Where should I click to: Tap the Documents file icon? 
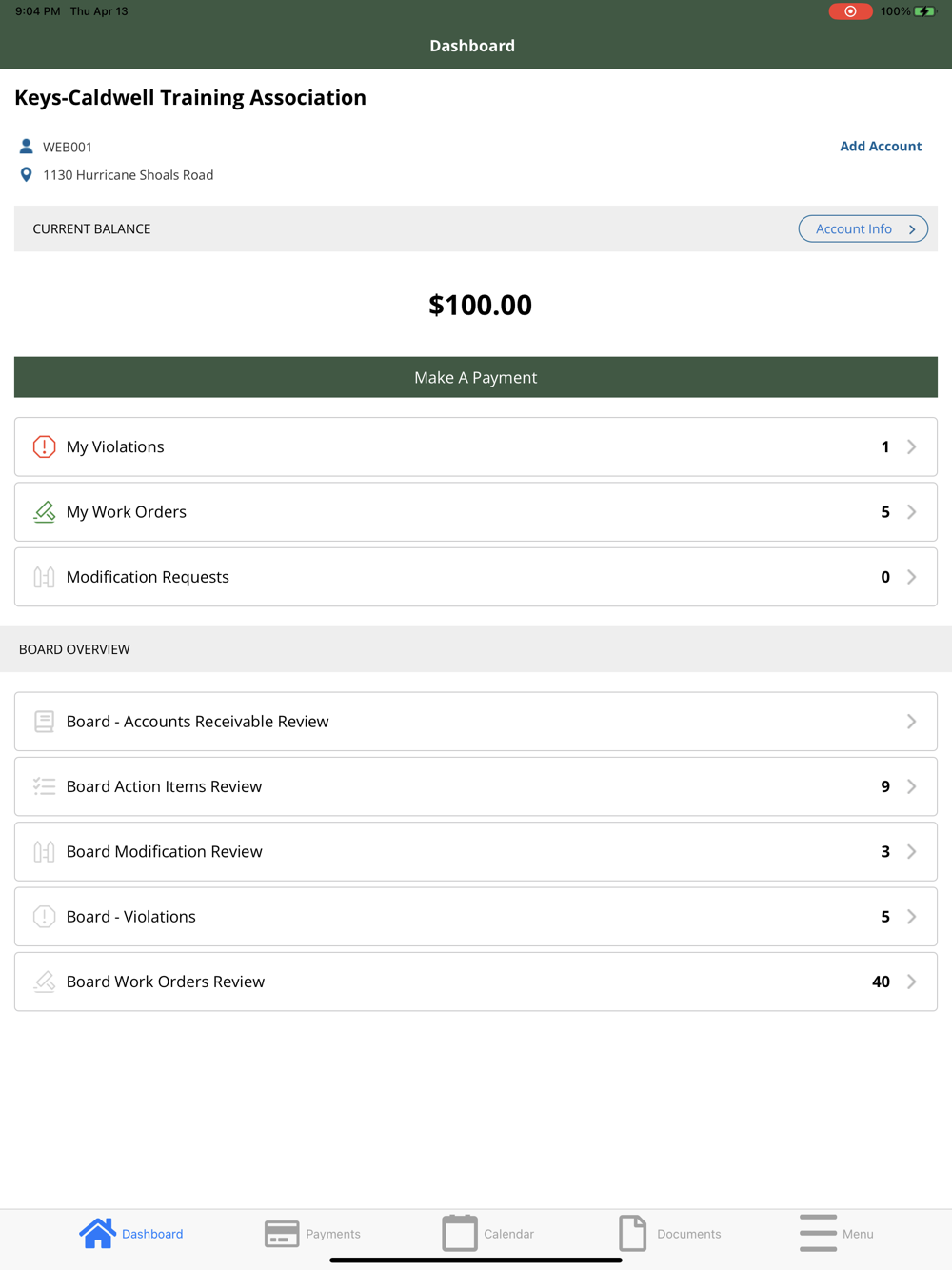pyautogui.click(x=633, y=1233)
